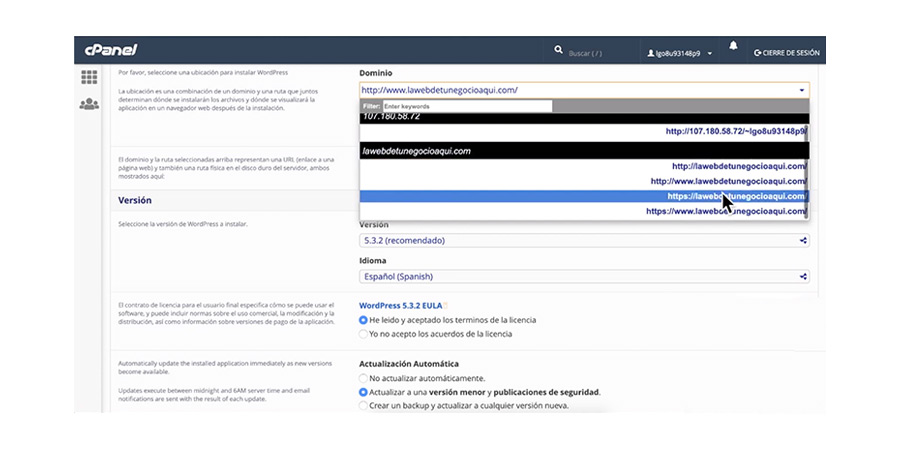
Task: Click the Idioma label
Action: (373, 261)
